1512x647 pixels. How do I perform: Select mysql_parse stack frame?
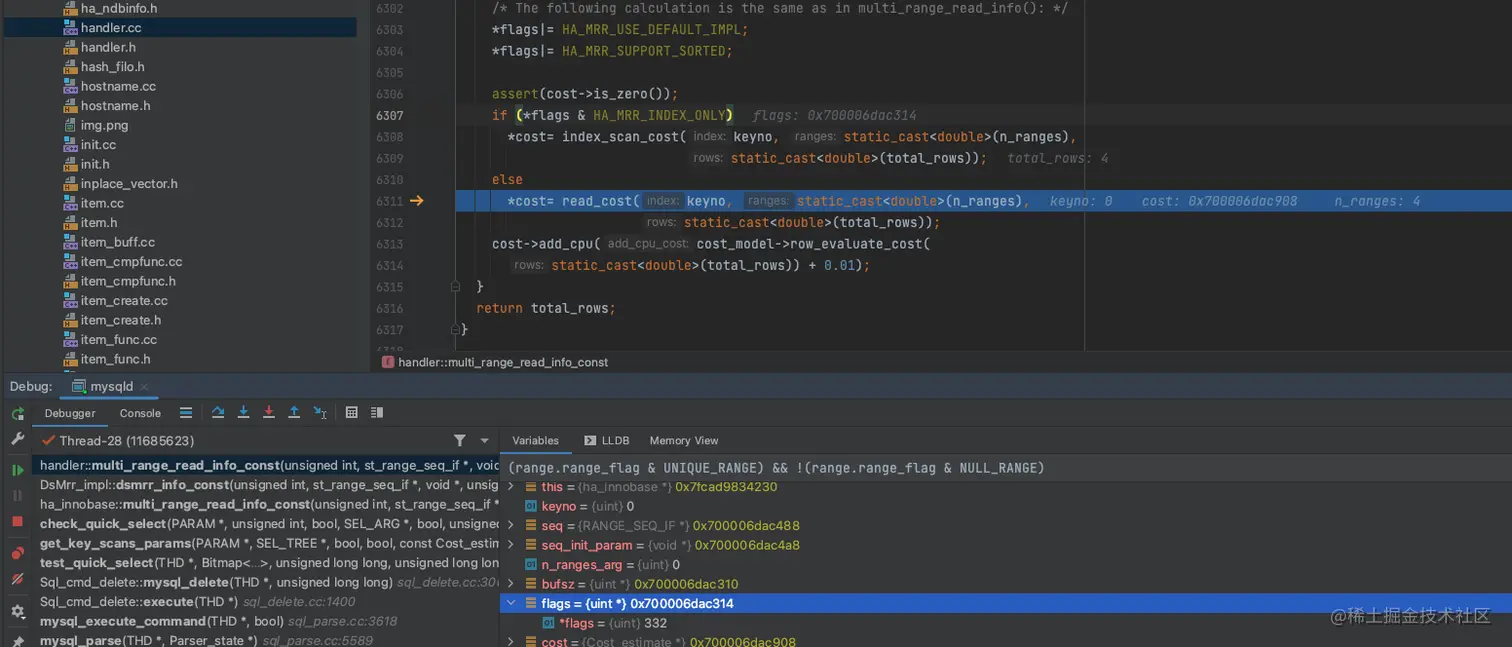[x=266, y=640]
